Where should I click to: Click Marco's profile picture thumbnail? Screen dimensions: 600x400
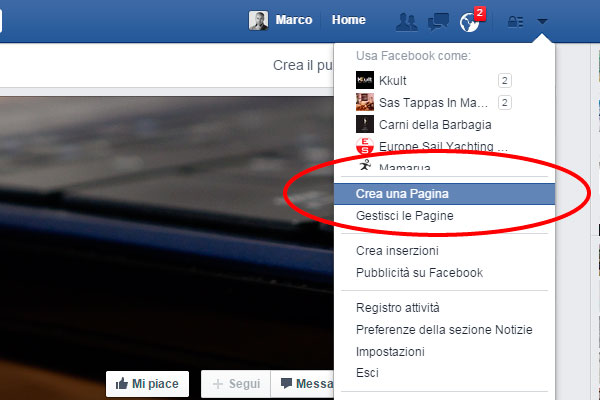pyautogui.click(x=258, y=20)
